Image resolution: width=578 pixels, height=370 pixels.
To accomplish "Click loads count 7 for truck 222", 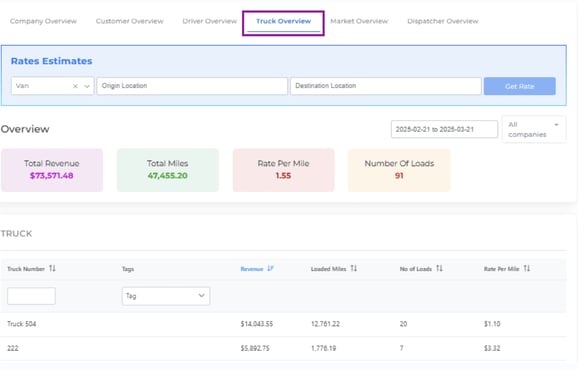I will (401, 348).
